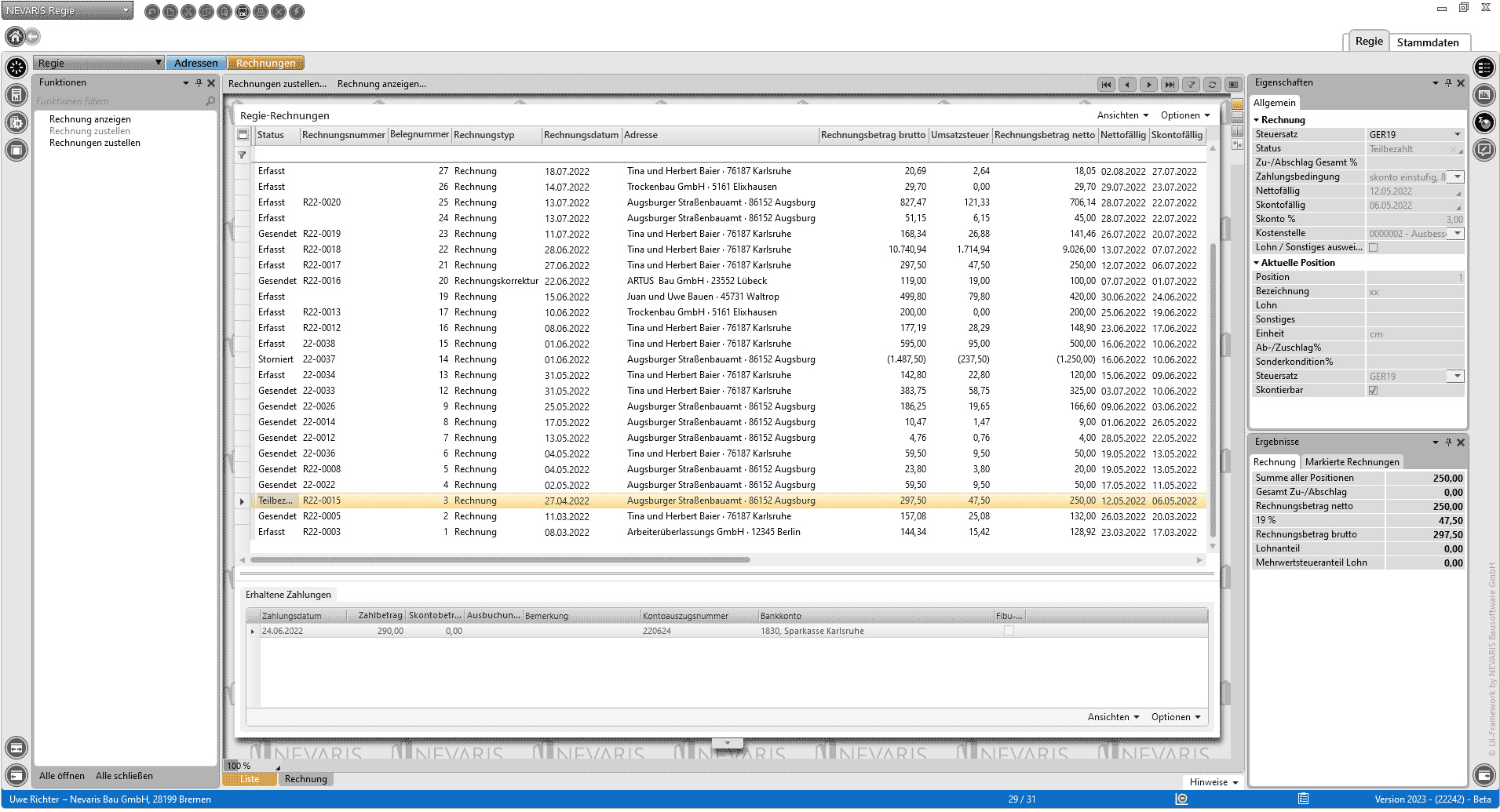Switch to the Adressen tab
Image resolution: width=1500 pixels, height=812 pixels.
tap(196, 63)
